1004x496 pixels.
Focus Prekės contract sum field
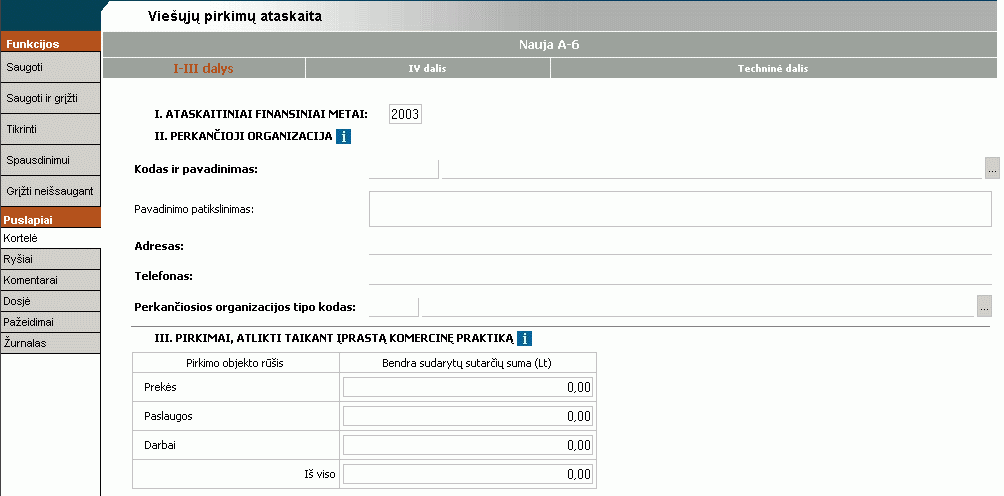[467, 387]
